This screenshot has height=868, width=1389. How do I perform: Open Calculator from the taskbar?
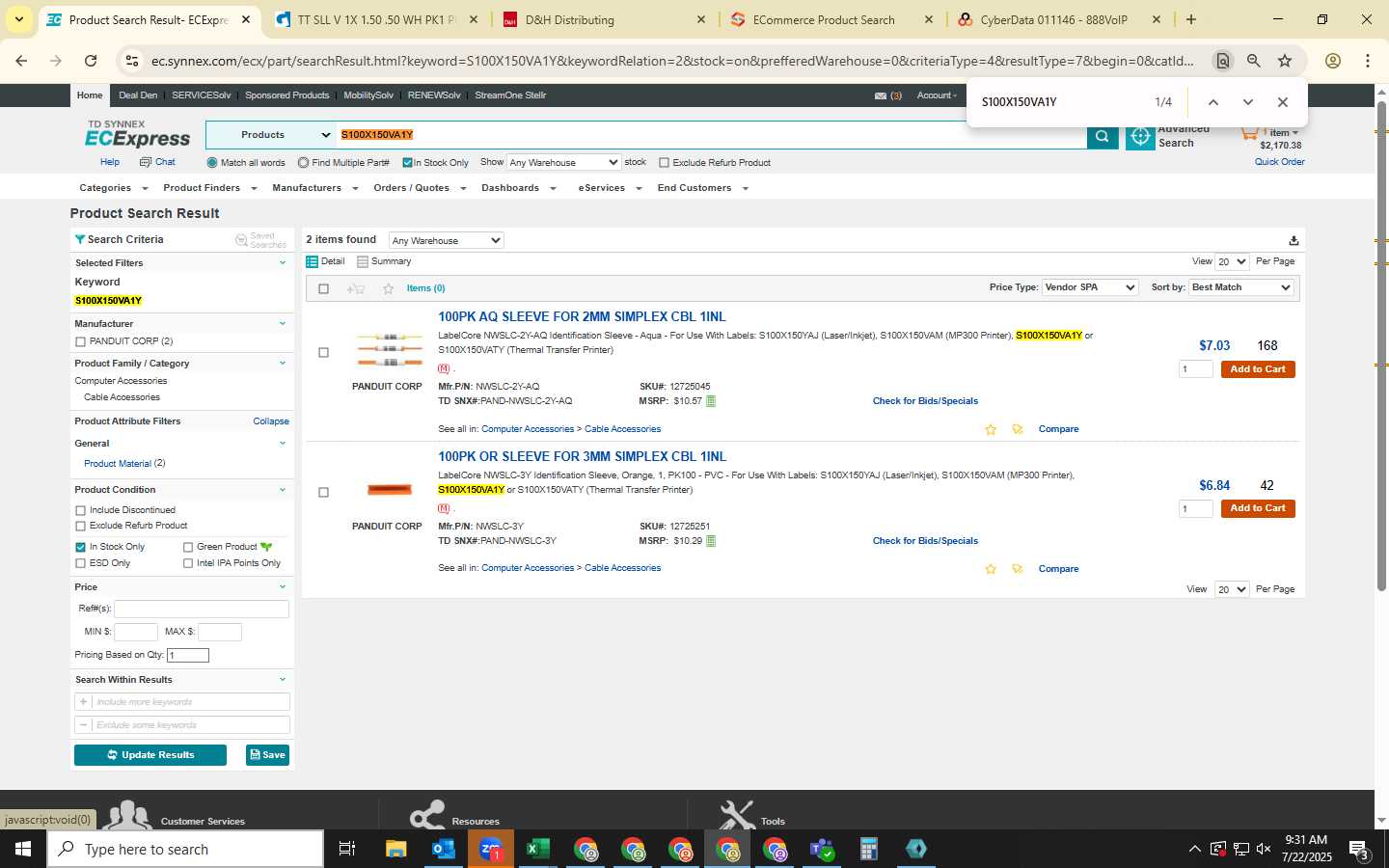[x=869, y=849]
